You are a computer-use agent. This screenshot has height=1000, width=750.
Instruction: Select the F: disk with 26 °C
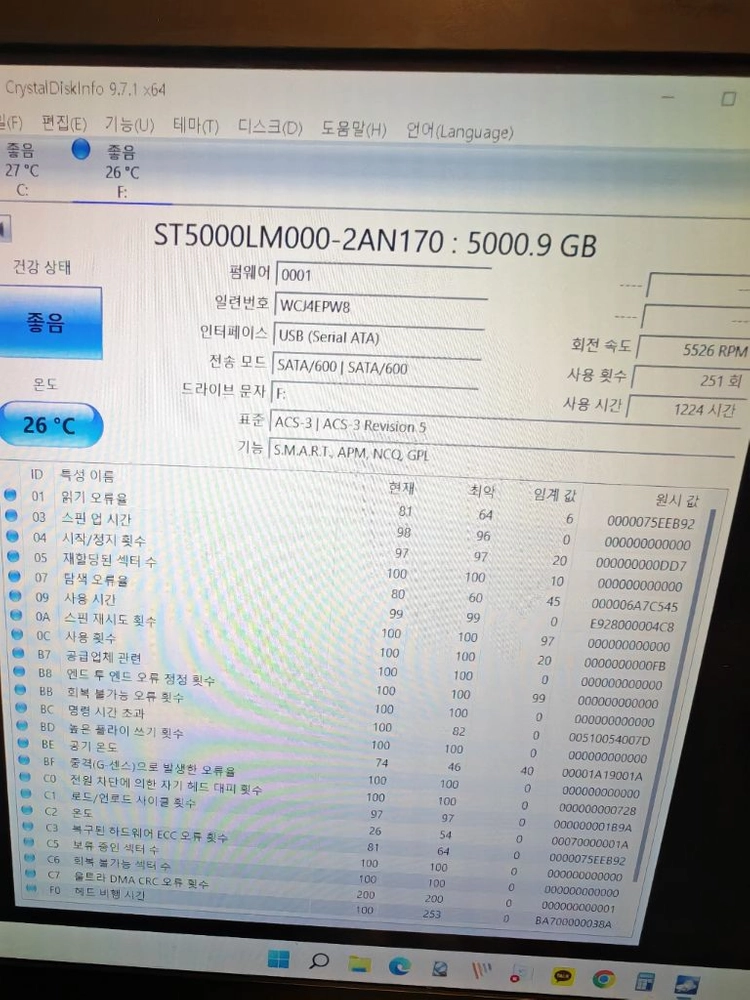point(122,171)
